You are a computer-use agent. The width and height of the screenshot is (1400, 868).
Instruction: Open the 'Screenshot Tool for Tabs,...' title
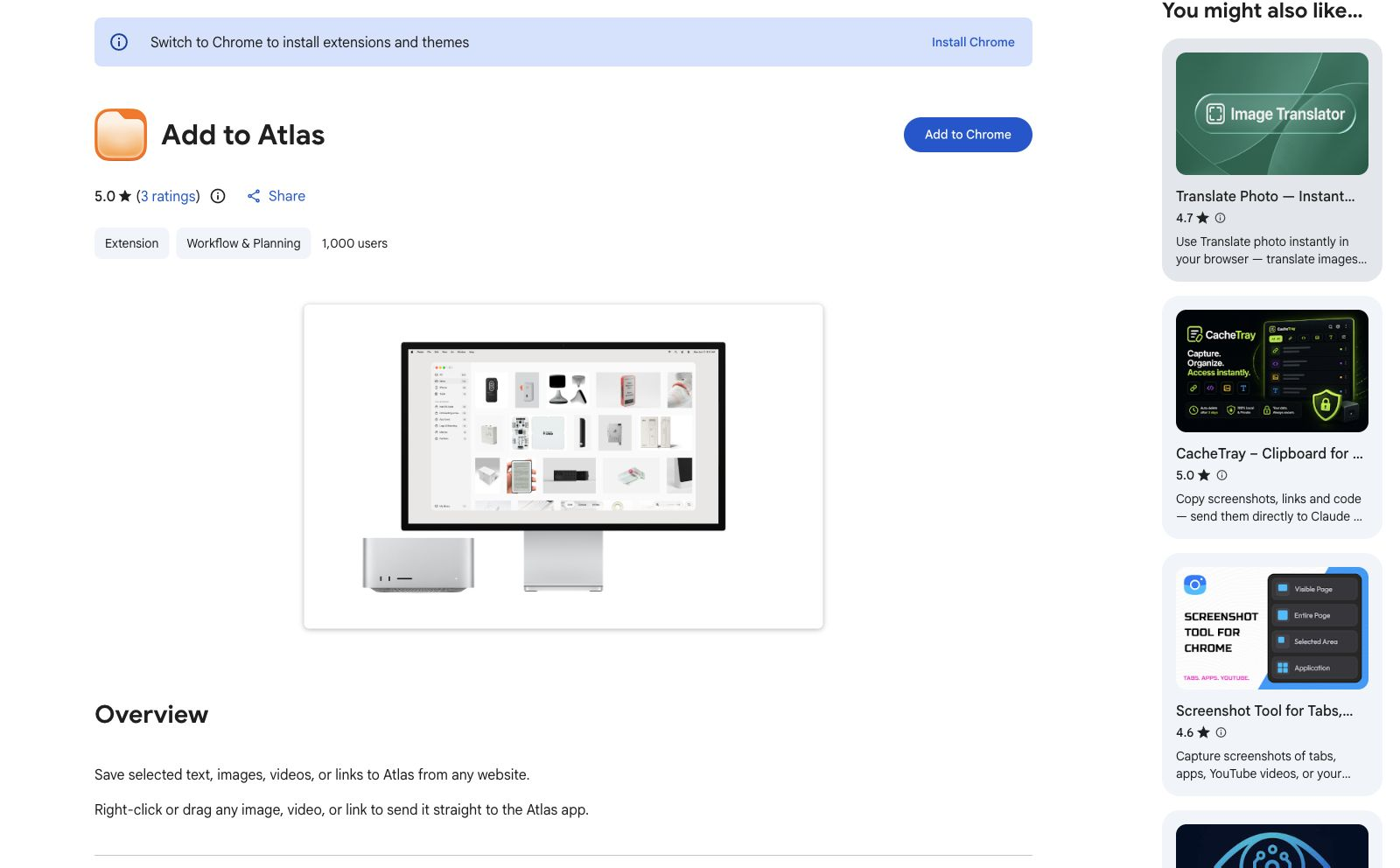point(1264,710)
